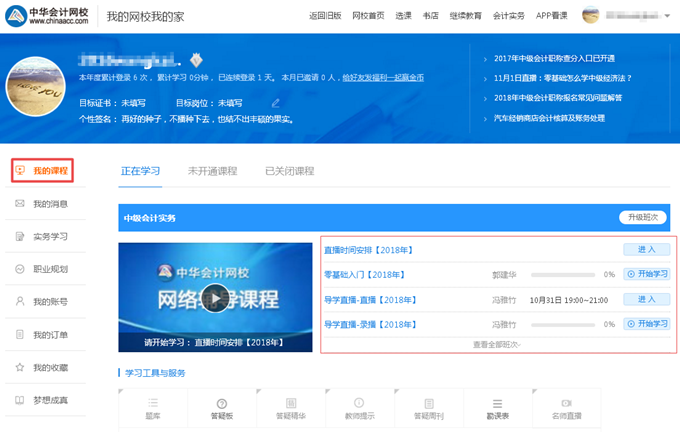Open the account dropdown arrow at top right

(667, 16)
